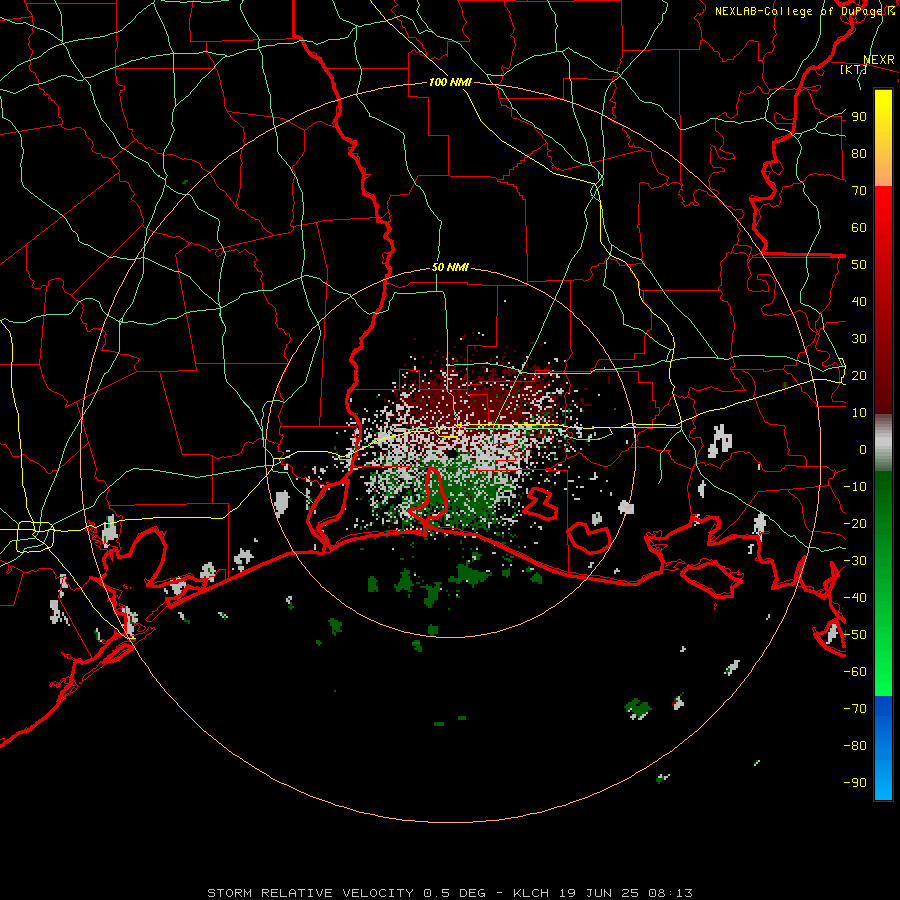
Task: Pick the bright green velocity scale segment
Action: pyautogui.click(x=883, y=583)
